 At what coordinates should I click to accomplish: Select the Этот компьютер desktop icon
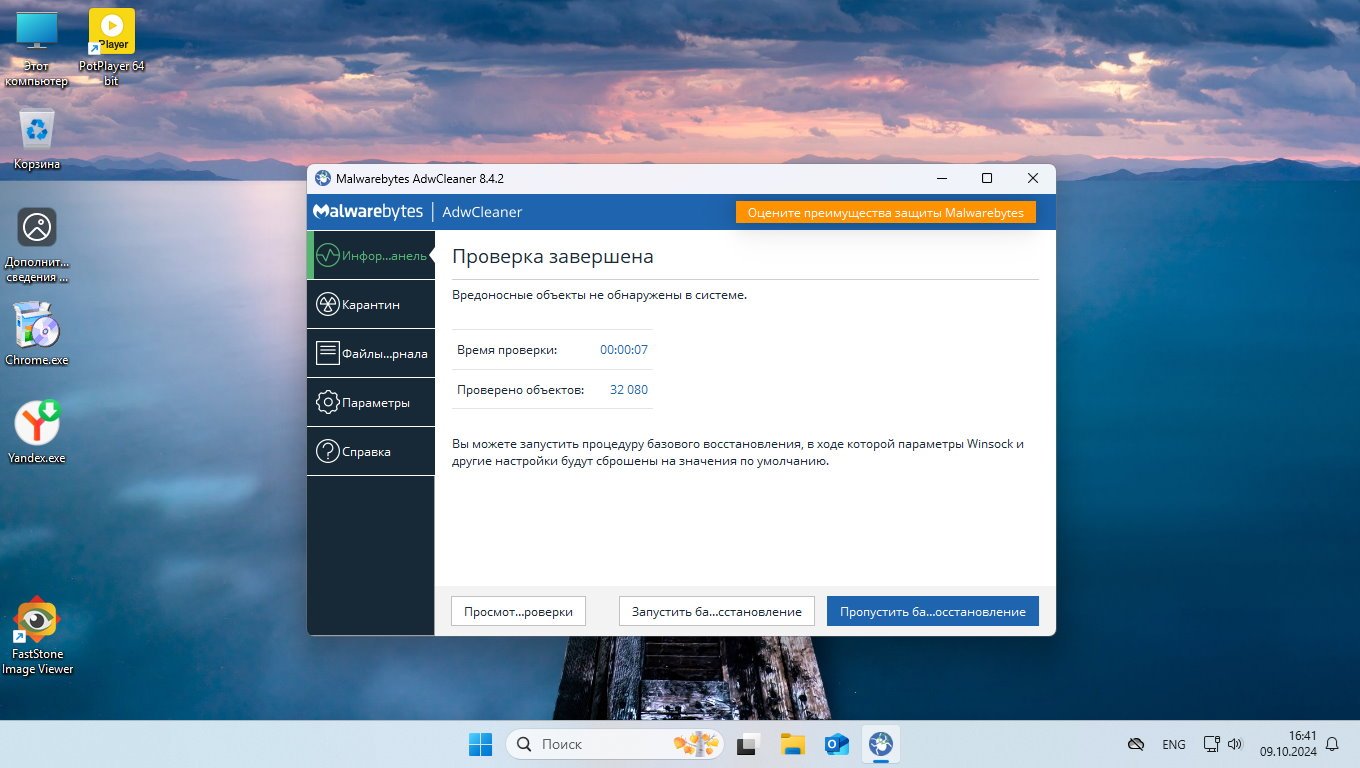pyautogui.click(x=37, y=49)
